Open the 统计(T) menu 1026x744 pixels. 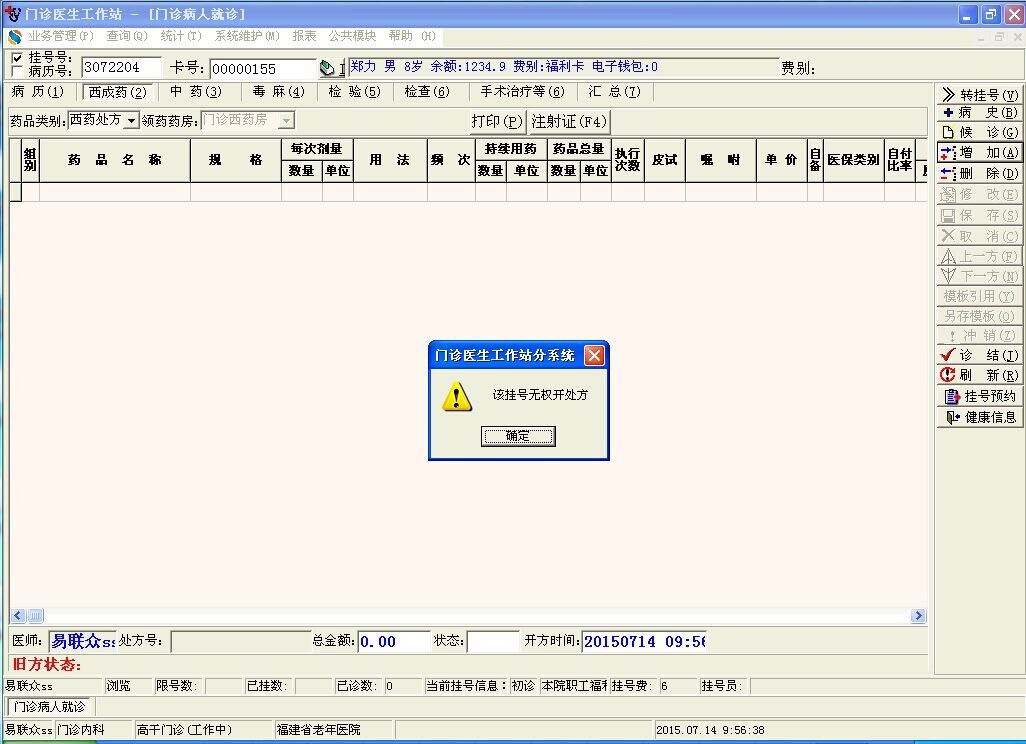coord(181,36)
